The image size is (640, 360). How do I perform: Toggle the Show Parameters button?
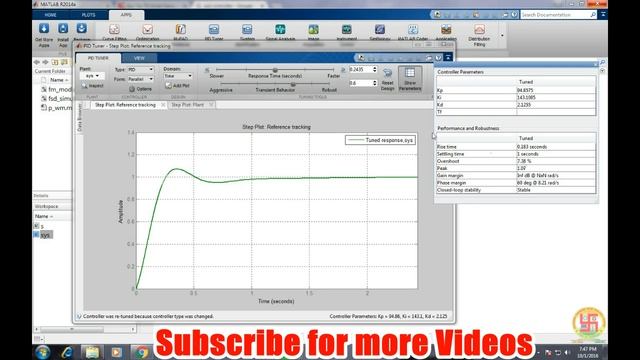410,79
